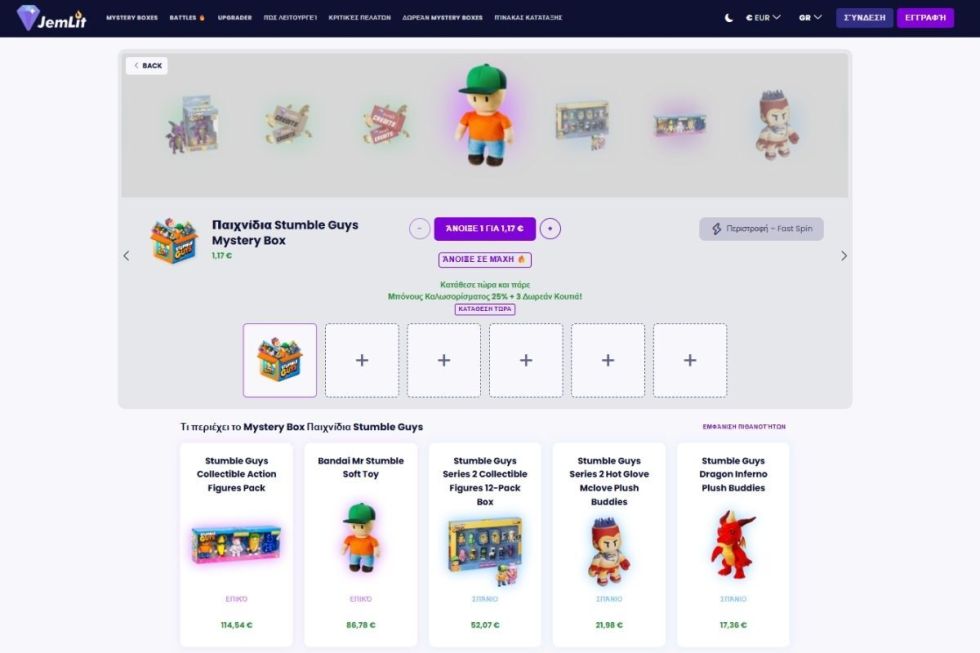Click ΑΝΟΙΞΕ ΣΕ ΜΑΧΗ battle button
980x653 pixels.
tap(485, 259)
